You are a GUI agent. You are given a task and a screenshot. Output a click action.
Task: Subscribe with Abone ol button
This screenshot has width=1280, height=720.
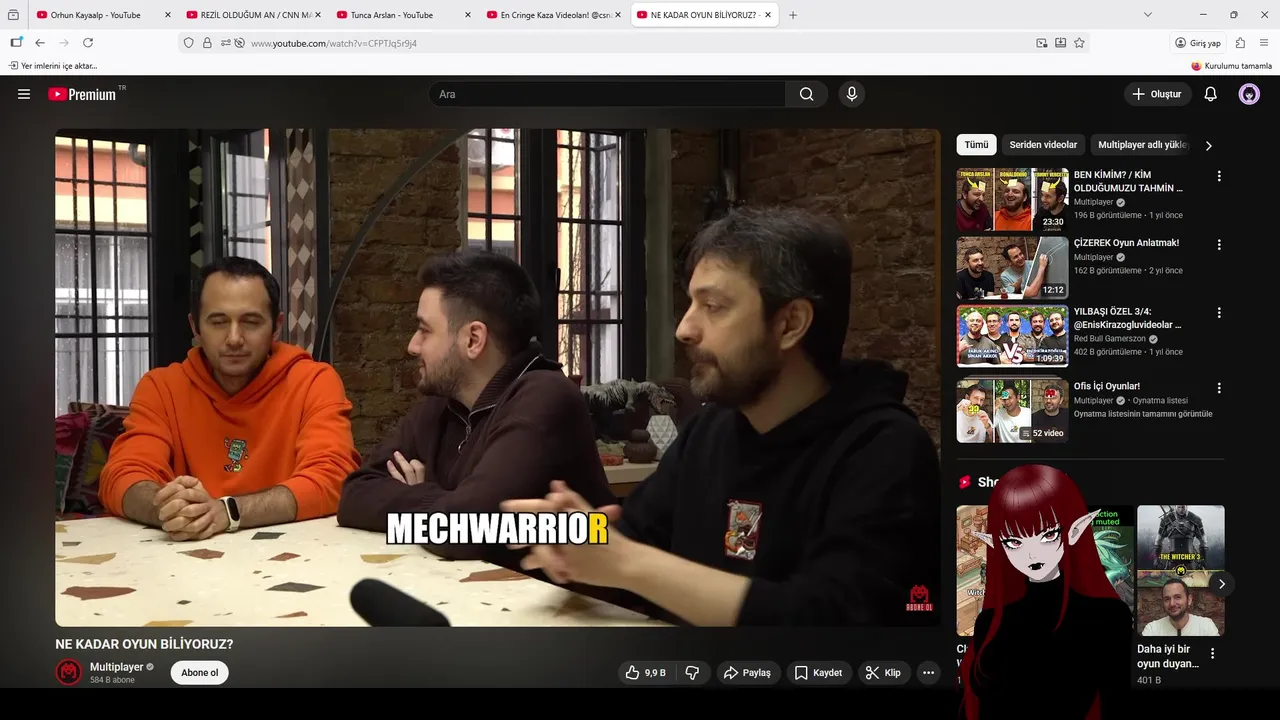pos(199,673)
